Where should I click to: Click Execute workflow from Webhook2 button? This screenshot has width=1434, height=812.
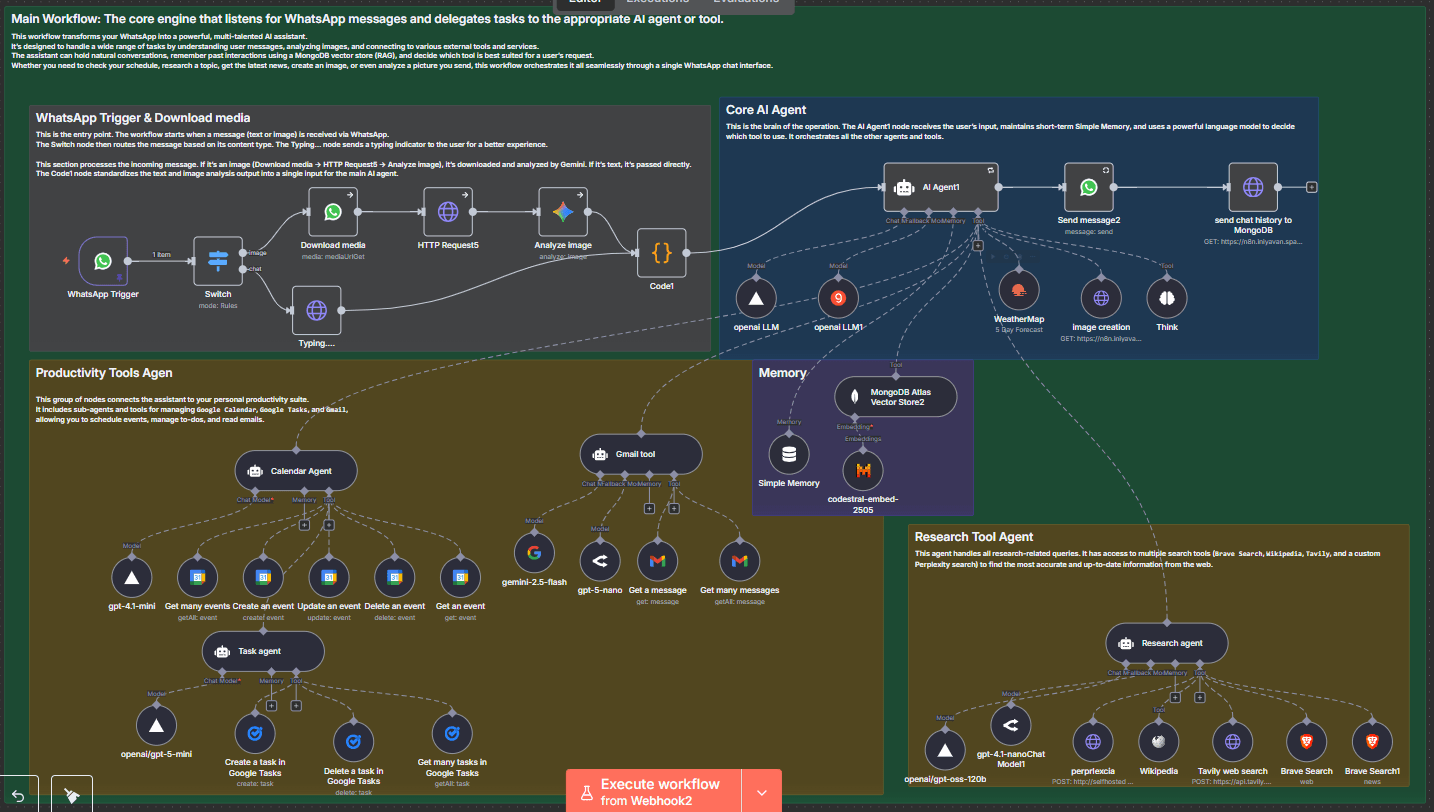point(654,791)
